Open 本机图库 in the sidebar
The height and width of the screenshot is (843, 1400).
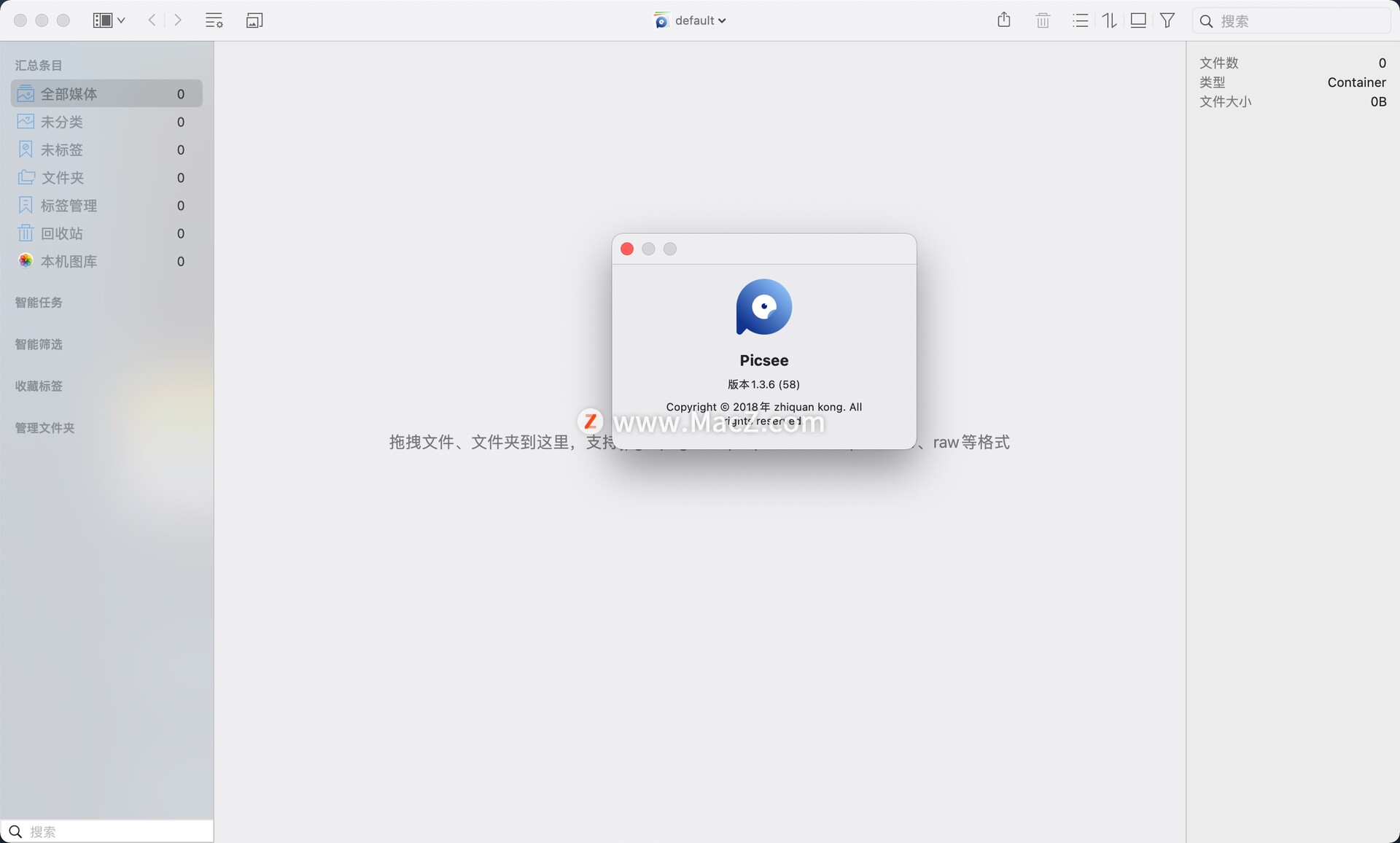tap(106, 261)
